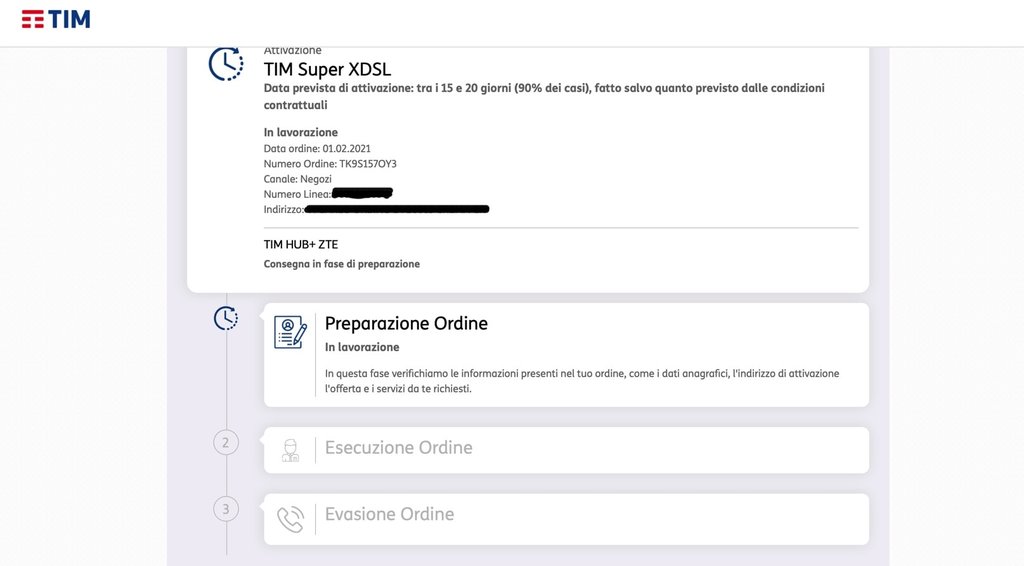Image resolution: width=1024 pixels, height=566 pixels.
Task: Open the Preparazione Ordine heading
Action: coord(406,324)
